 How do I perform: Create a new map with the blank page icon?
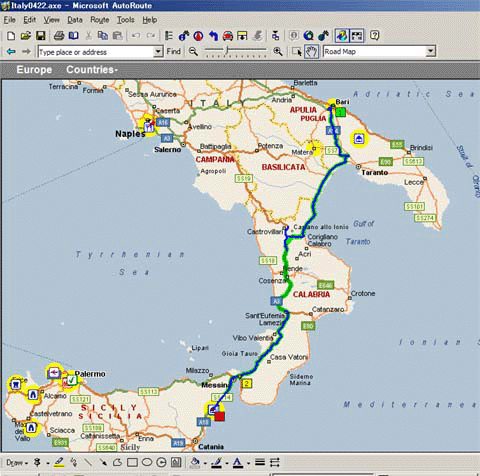tap(11, 36)
